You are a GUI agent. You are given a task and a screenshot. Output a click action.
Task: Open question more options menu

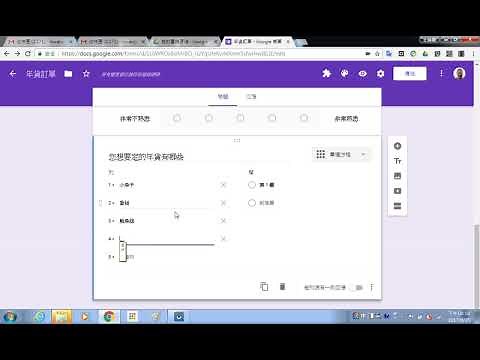point(372,287)
